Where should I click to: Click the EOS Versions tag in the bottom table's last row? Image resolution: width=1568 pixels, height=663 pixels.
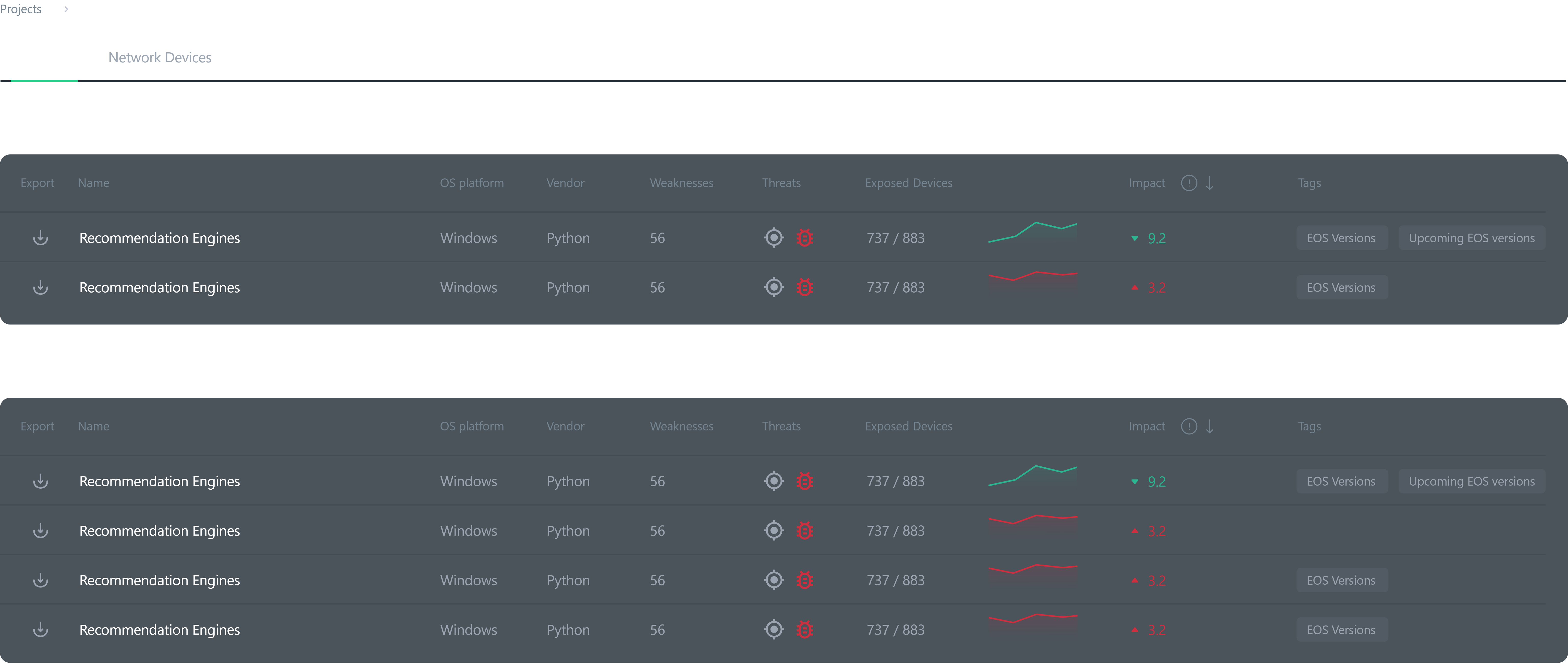pos(1342,630)
